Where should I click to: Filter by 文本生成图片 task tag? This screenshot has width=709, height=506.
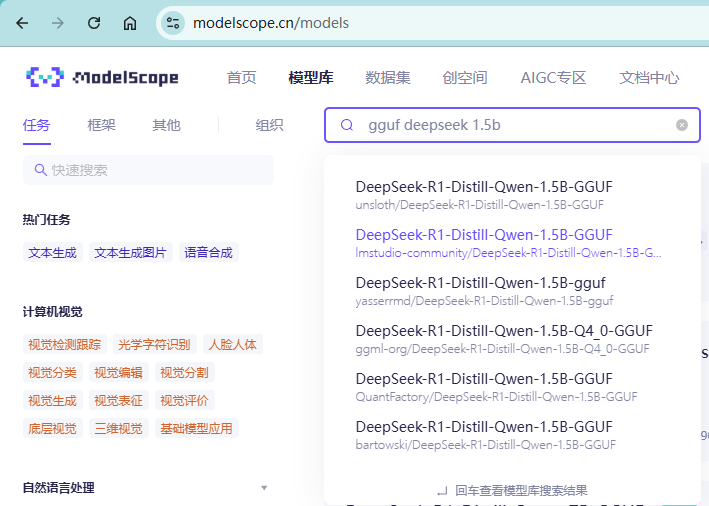[x=131, y=252]
